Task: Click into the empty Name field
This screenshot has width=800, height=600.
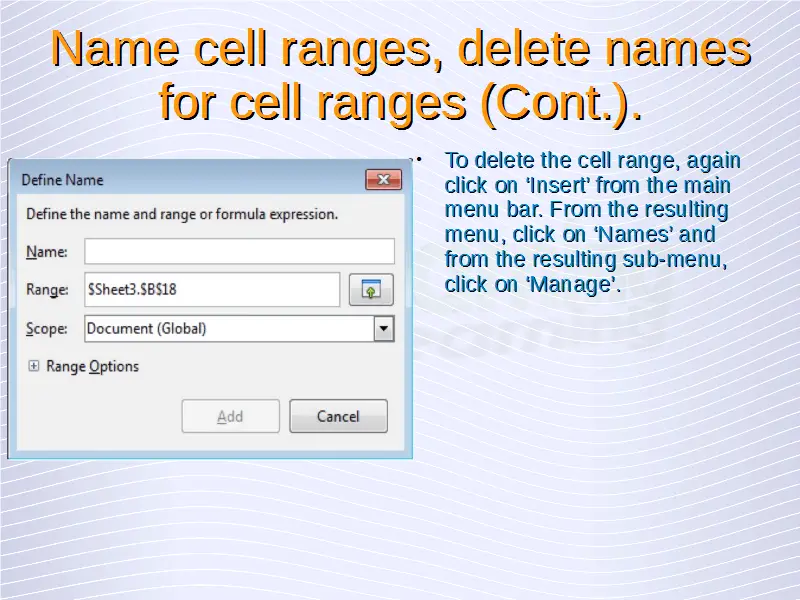Action: pos(239,251)
